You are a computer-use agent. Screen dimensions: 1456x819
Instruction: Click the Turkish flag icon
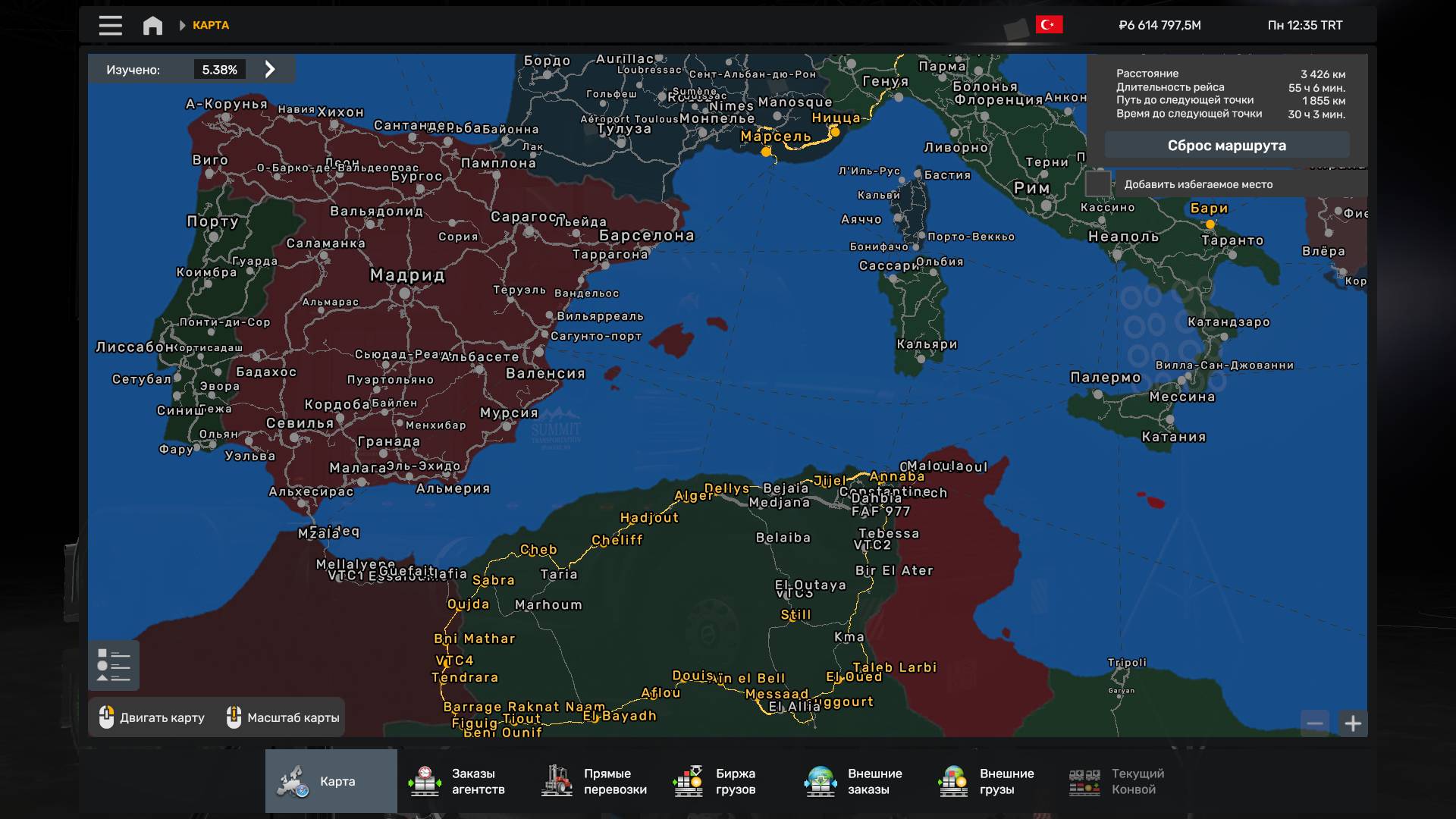point(1049,25)
